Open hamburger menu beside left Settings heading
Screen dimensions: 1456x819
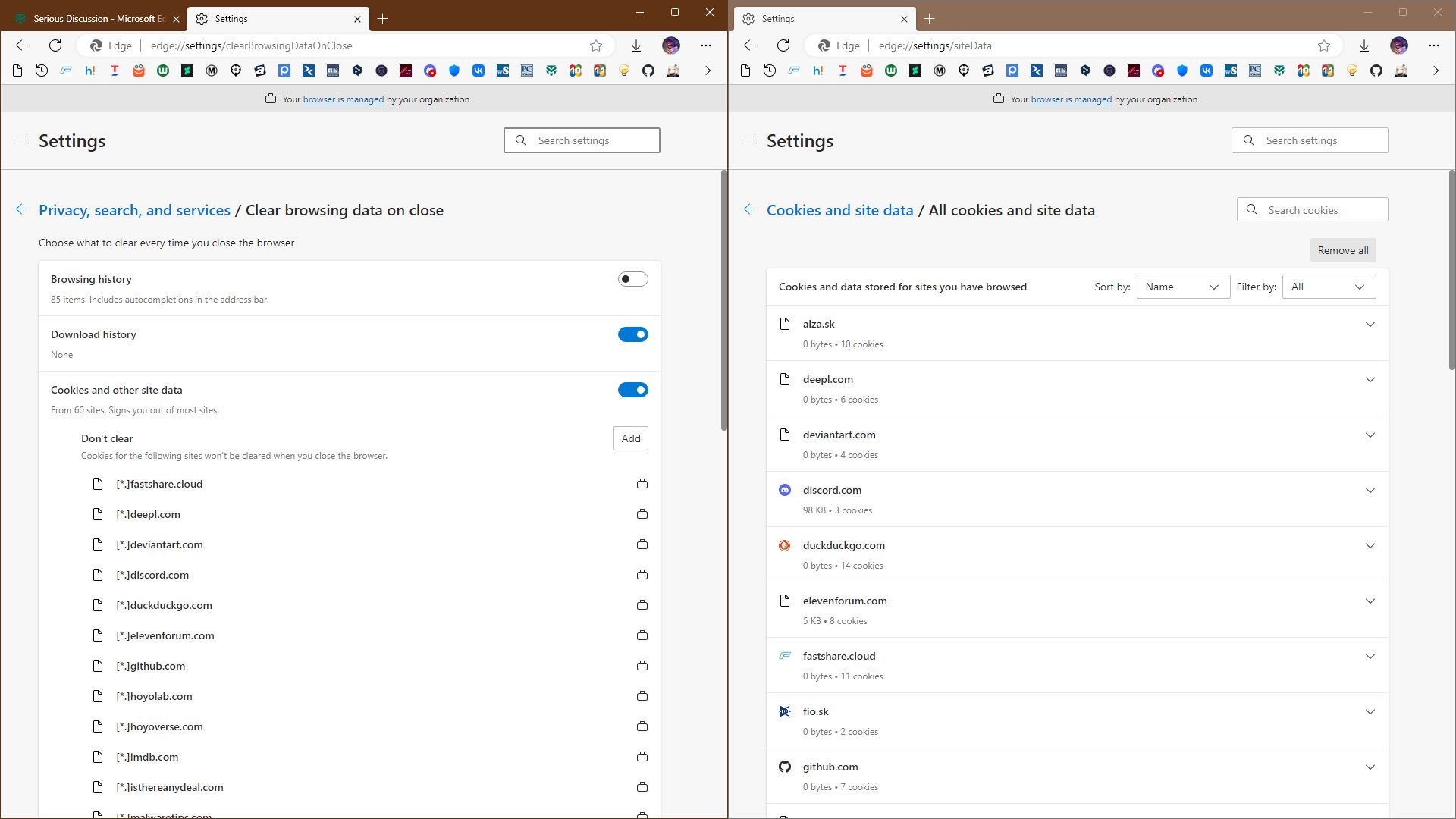click(x=22, y=140)
